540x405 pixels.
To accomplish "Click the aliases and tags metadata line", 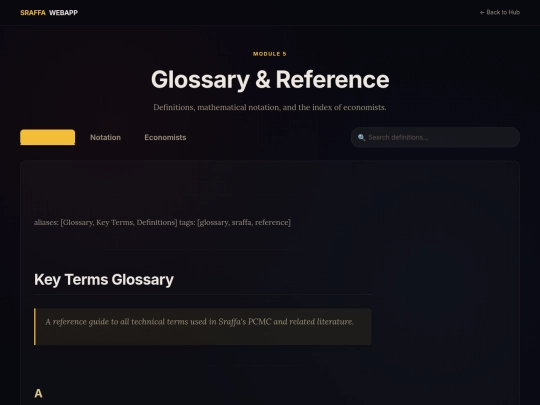I will [162, 222].
